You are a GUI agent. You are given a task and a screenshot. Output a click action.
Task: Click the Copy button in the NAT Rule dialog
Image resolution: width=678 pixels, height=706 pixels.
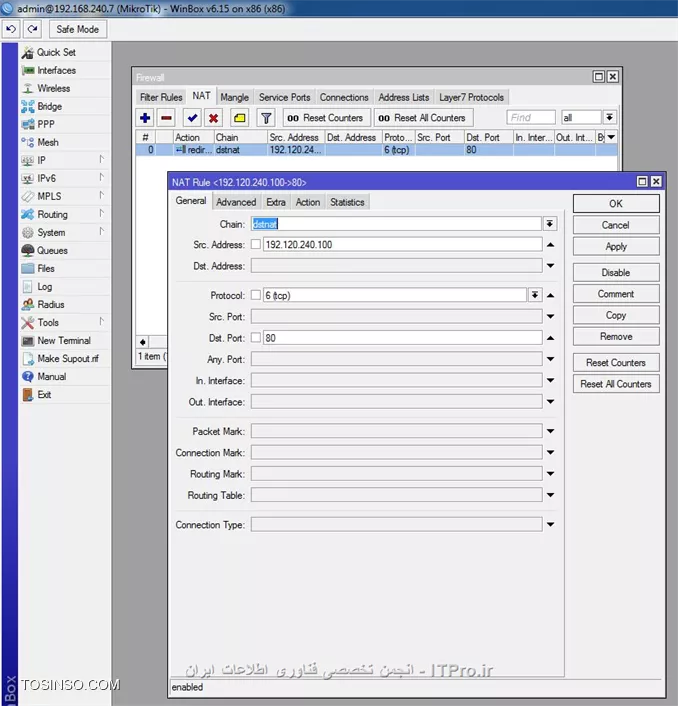(x=616, y=315)
